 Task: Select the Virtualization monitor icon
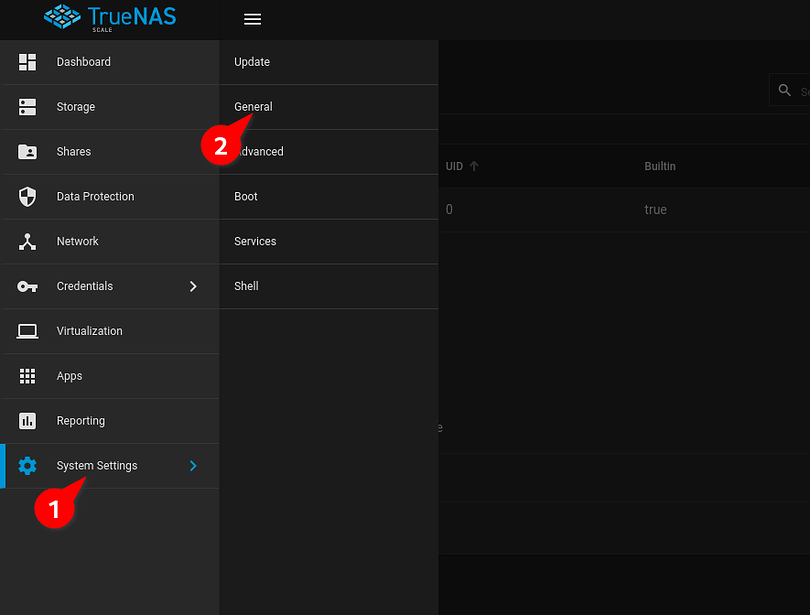[27, 331]
